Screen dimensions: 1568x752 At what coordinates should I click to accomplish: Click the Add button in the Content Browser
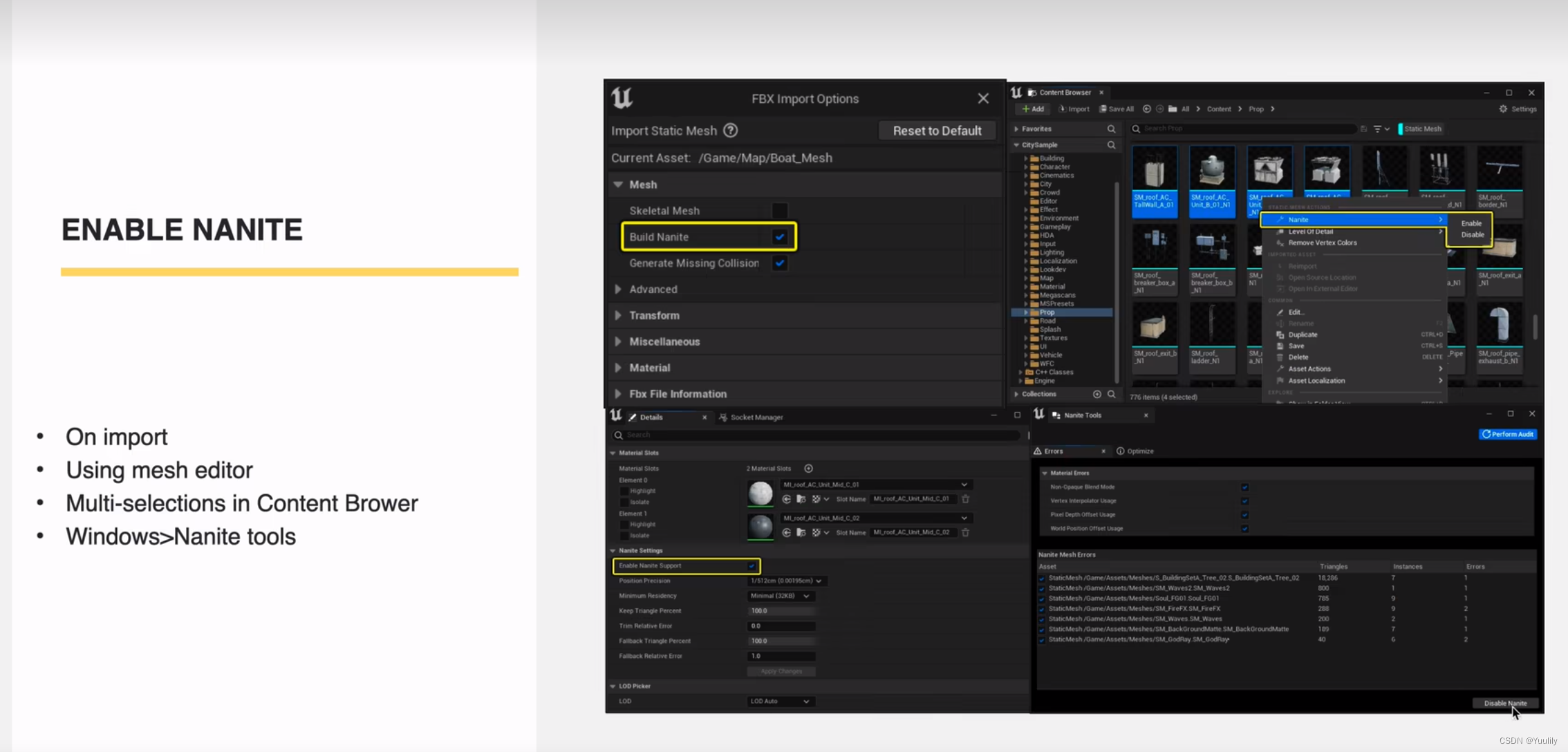(1033, 109)
